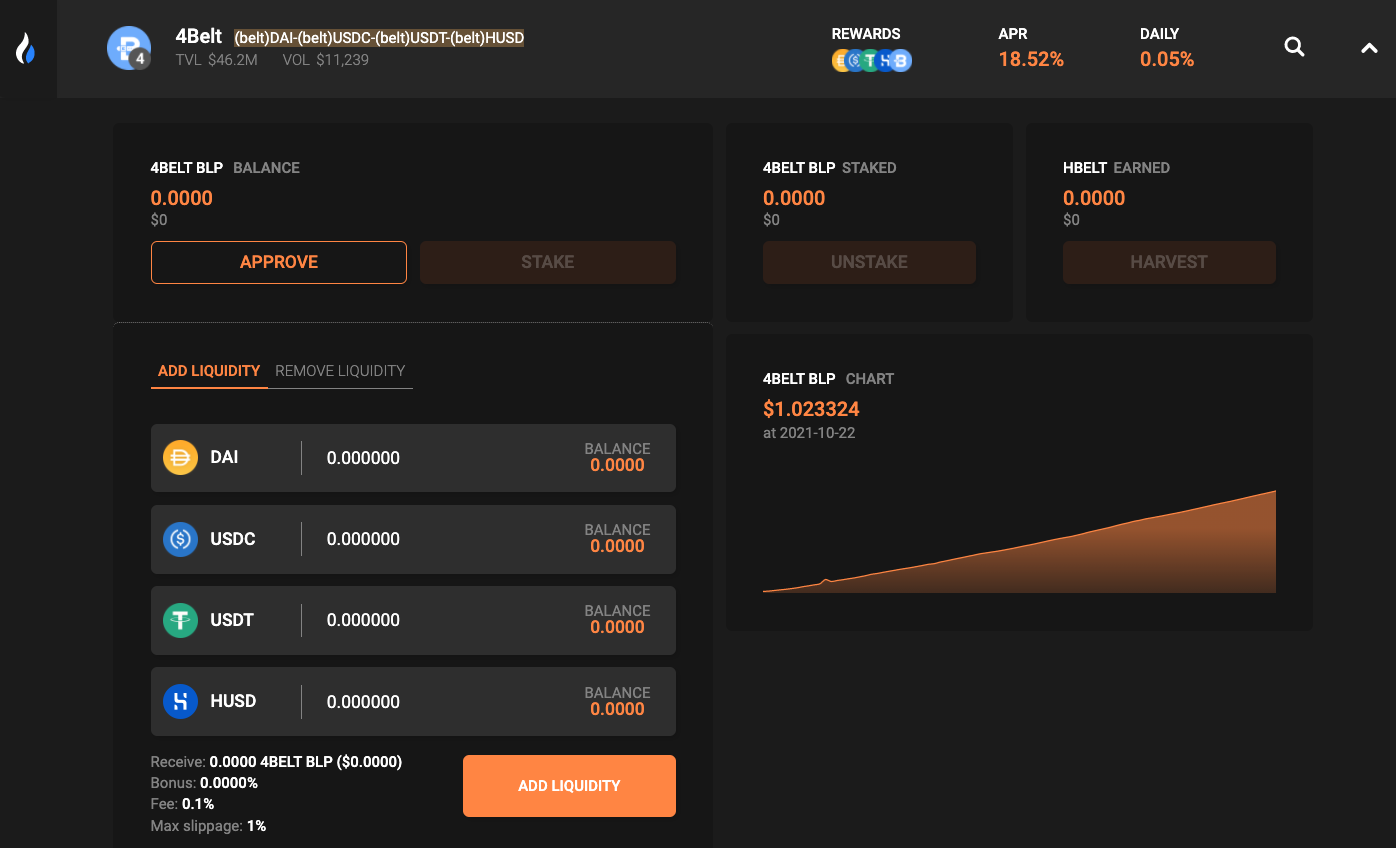Screen dimensions: 1396x848
Task: Click the rewards token icons cluster
Action: pyautogui.click(x=872, y=61)
